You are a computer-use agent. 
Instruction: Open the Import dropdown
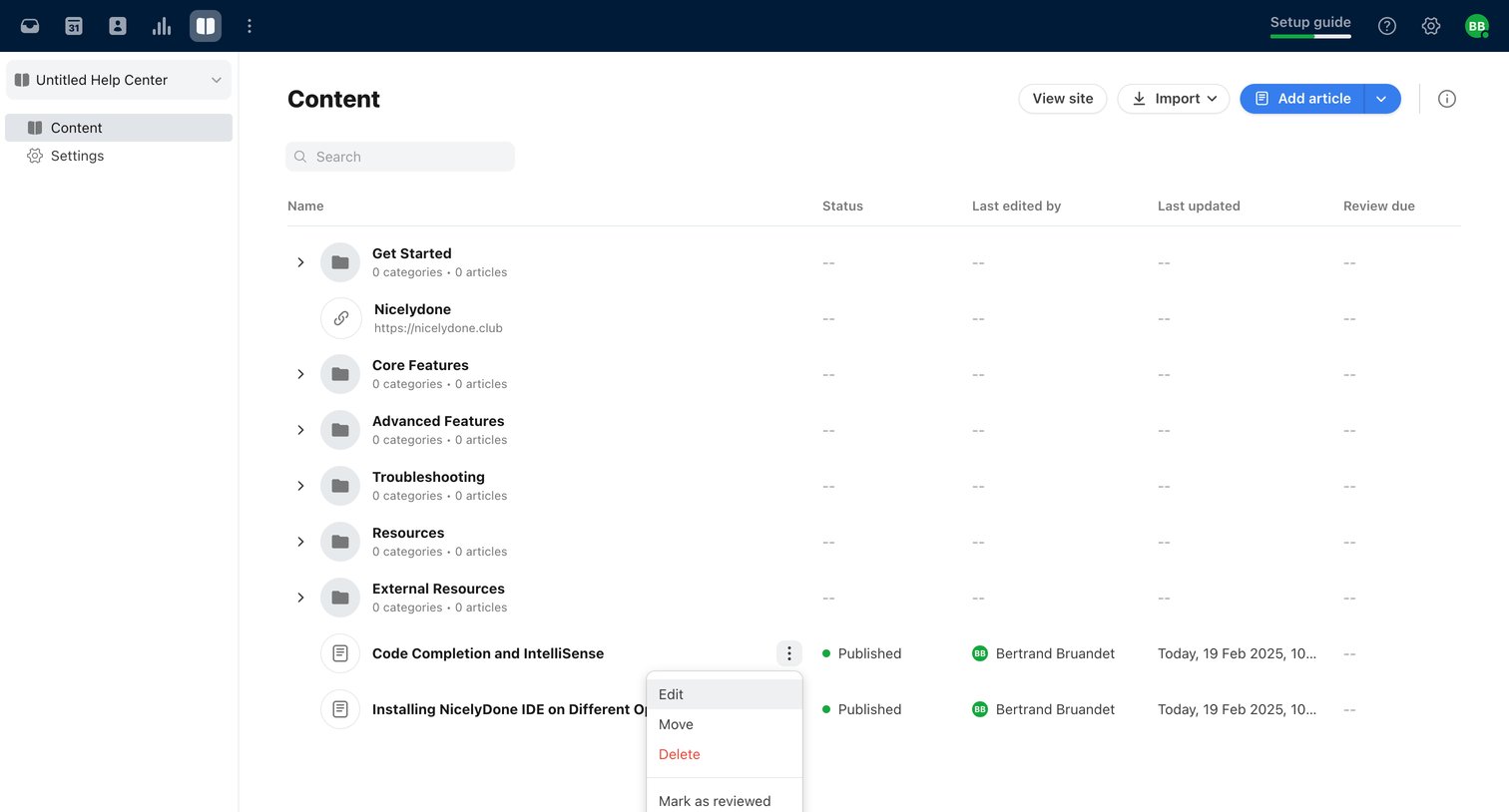click(x=1174, y=99)
